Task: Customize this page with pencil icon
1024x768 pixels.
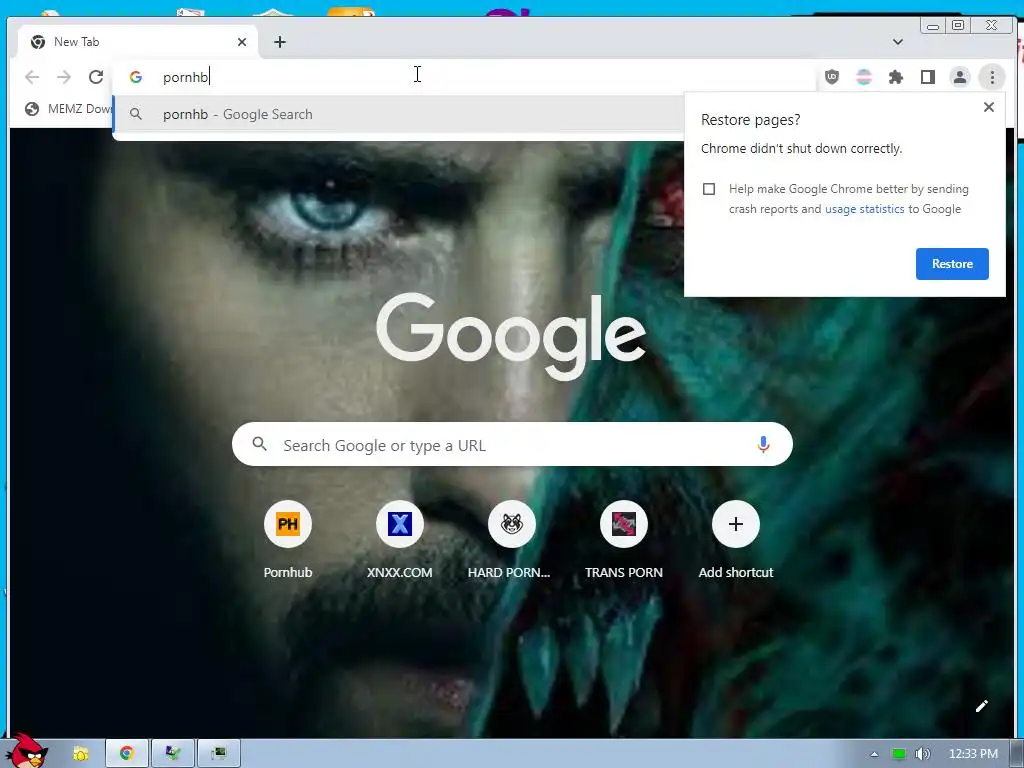Action: (x=982, y=706)
